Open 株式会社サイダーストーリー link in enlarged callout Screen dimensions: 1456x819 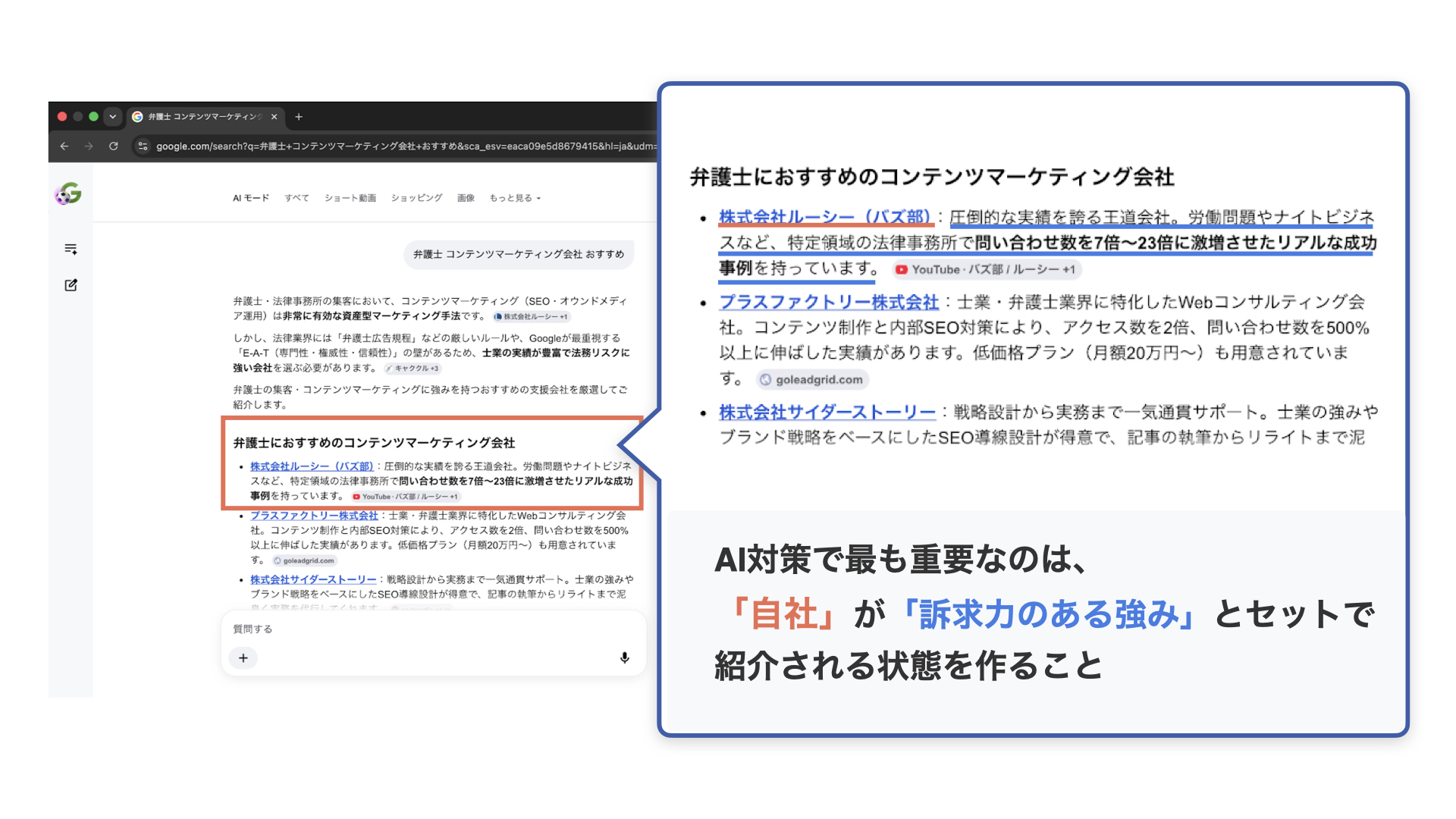827,412
